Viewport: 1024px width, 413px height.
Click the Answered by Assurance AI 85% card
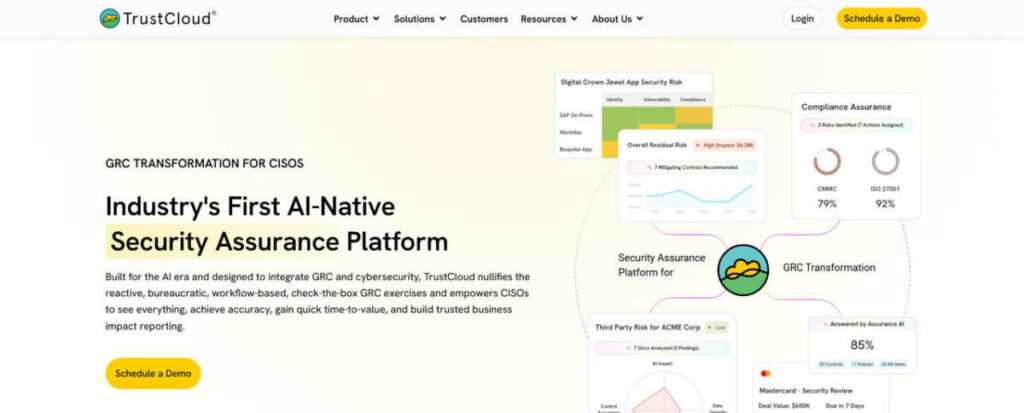tap(862, 345)
